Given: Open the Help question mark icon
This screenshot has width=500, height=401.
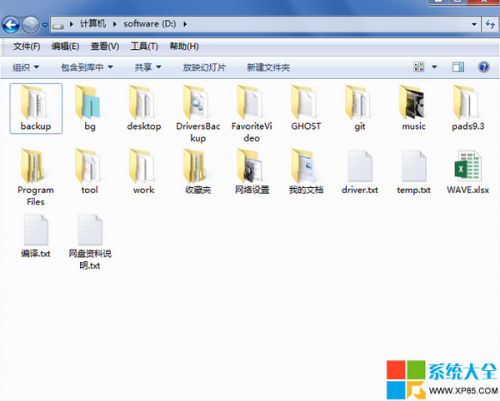Looking at the screenshot, I should [x=484, y=67].
